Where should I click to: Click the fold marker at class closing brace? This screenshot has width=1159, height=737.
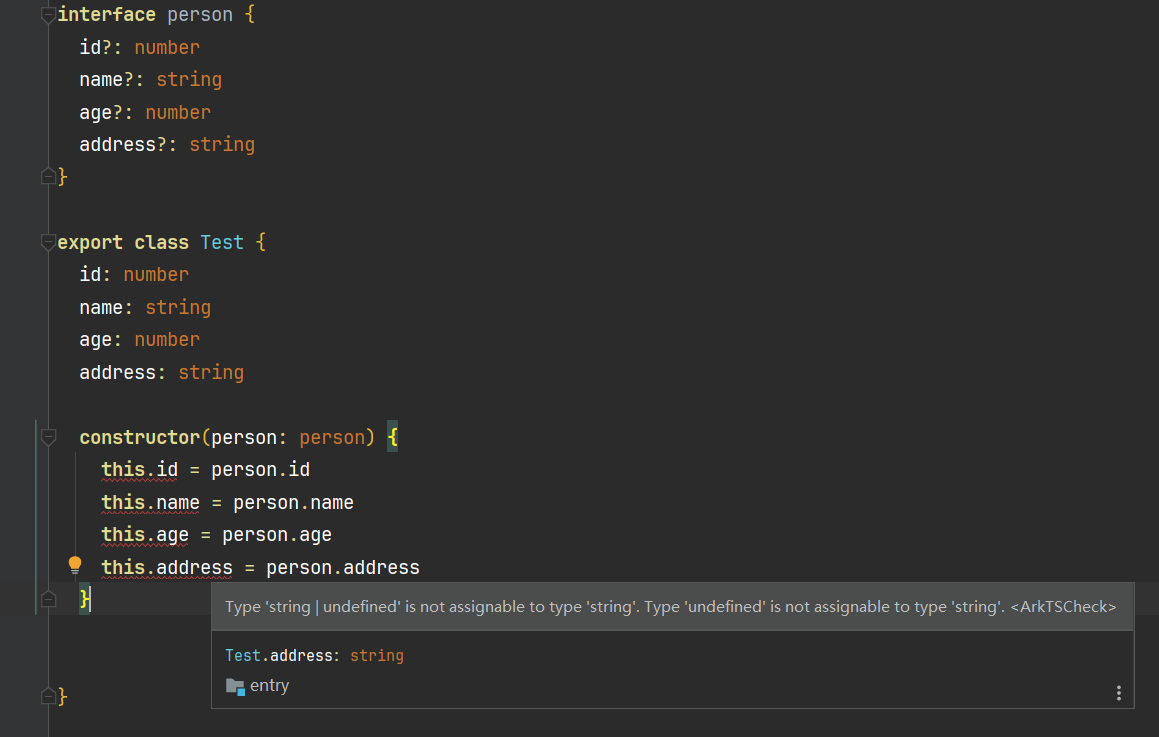click(48, 696)
